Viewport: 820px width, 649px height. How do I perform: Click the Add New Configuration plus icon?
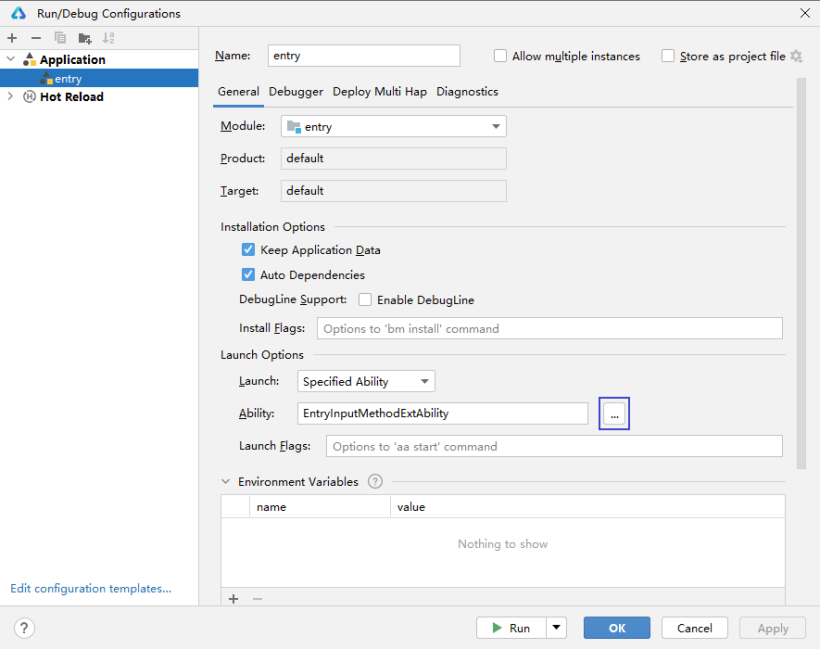[x=12, y=38]
